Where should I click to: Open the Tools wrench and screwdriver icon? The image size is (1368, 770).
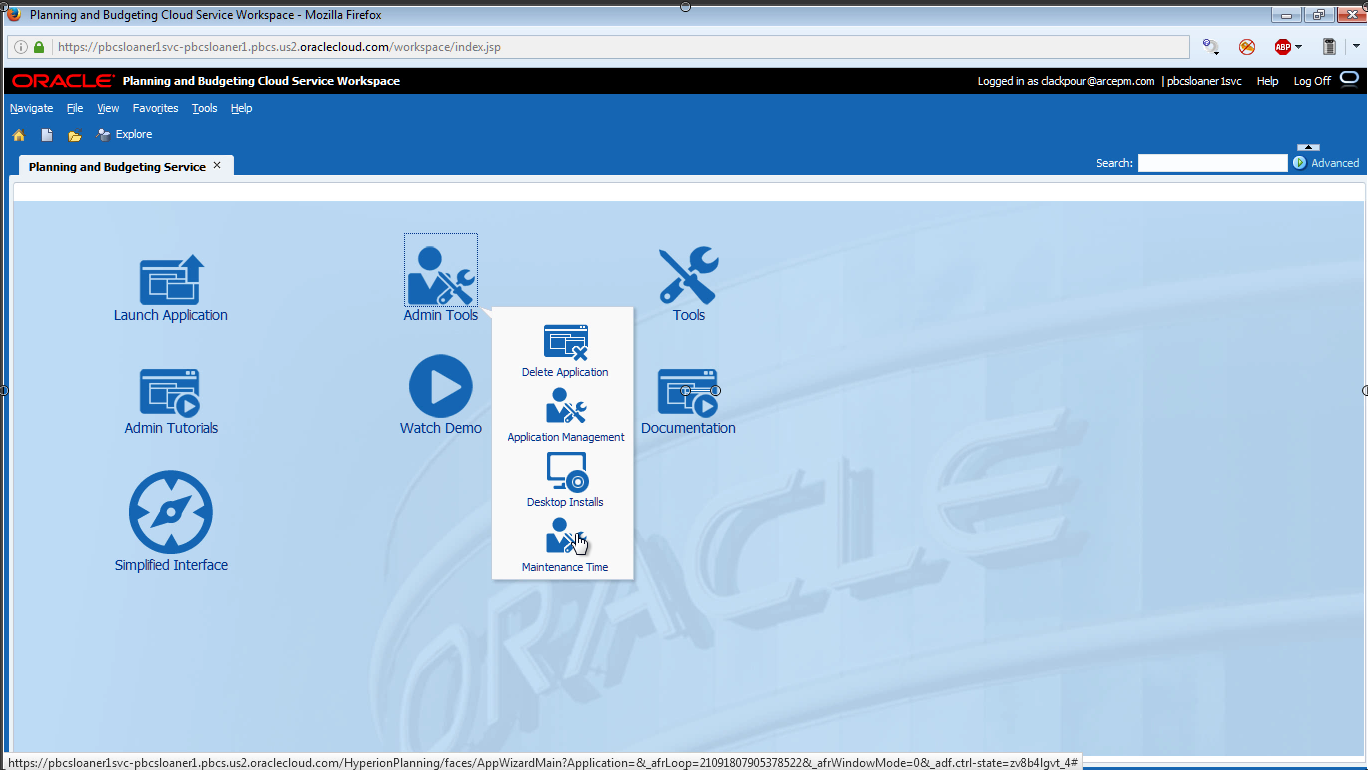(x=688, y=276)
